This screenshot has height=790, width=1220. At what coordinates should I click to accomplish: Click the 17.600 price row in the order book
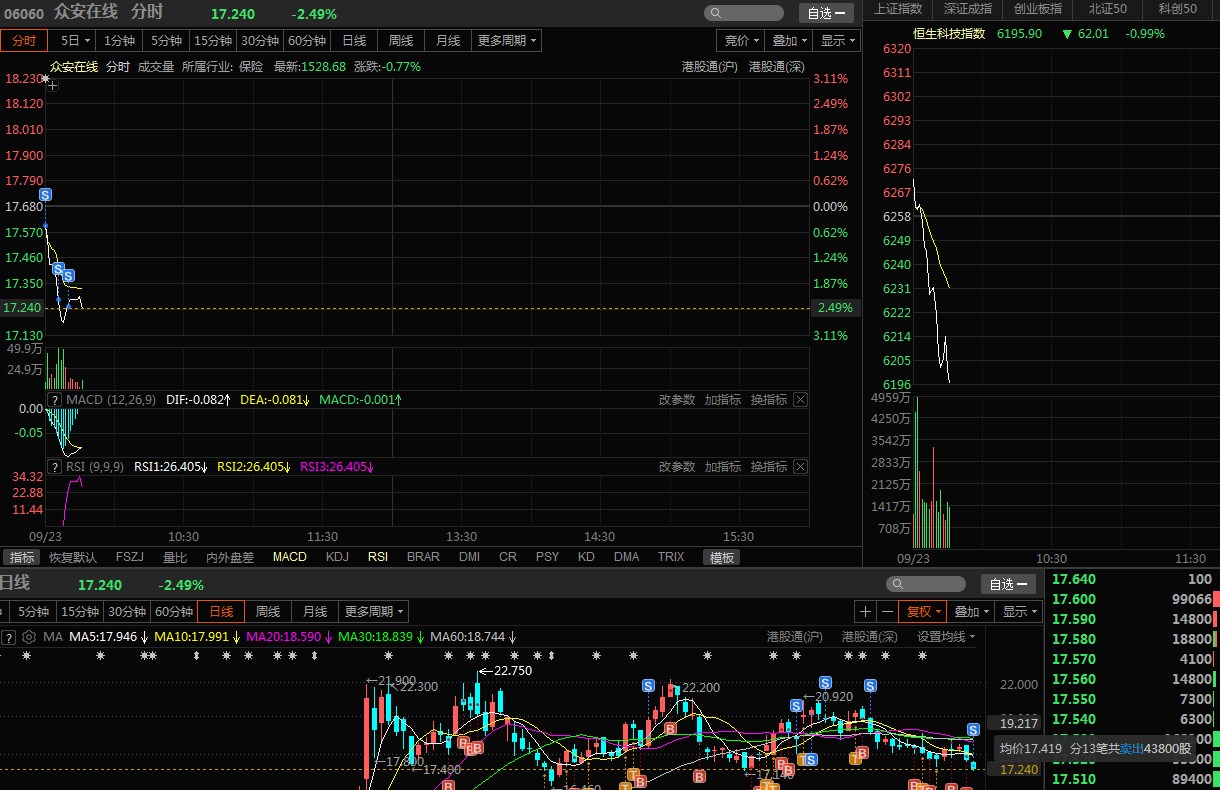[x=1132, y=599]
